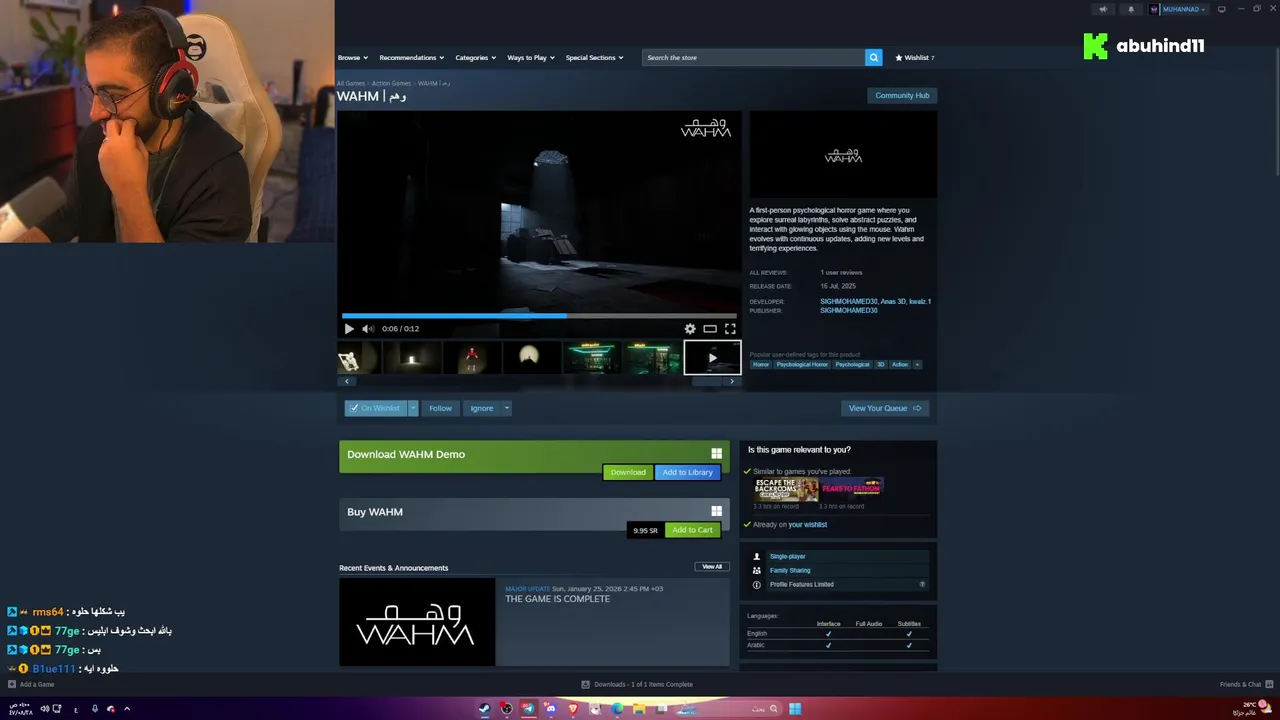
Task: Click the Add a Game plus icon
Action: point(12,685)
